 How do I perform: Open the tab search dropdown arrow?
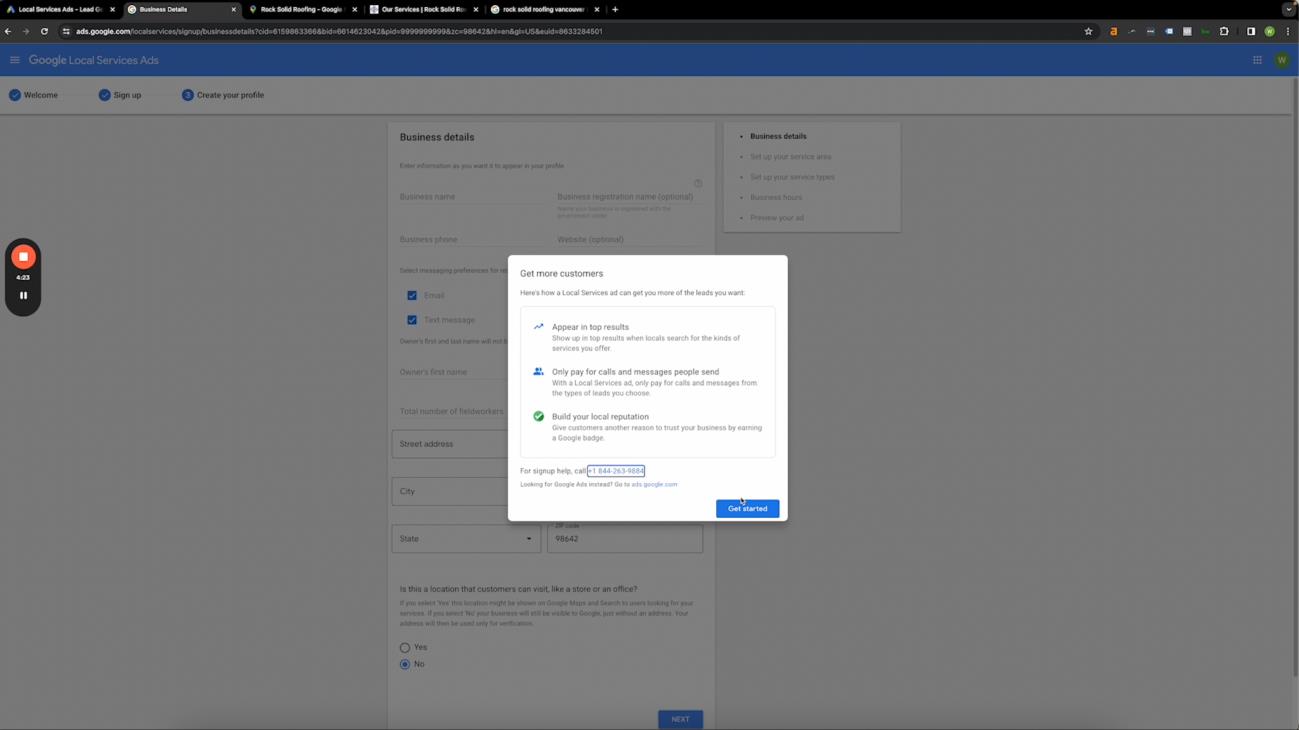tap(1288, 9)
